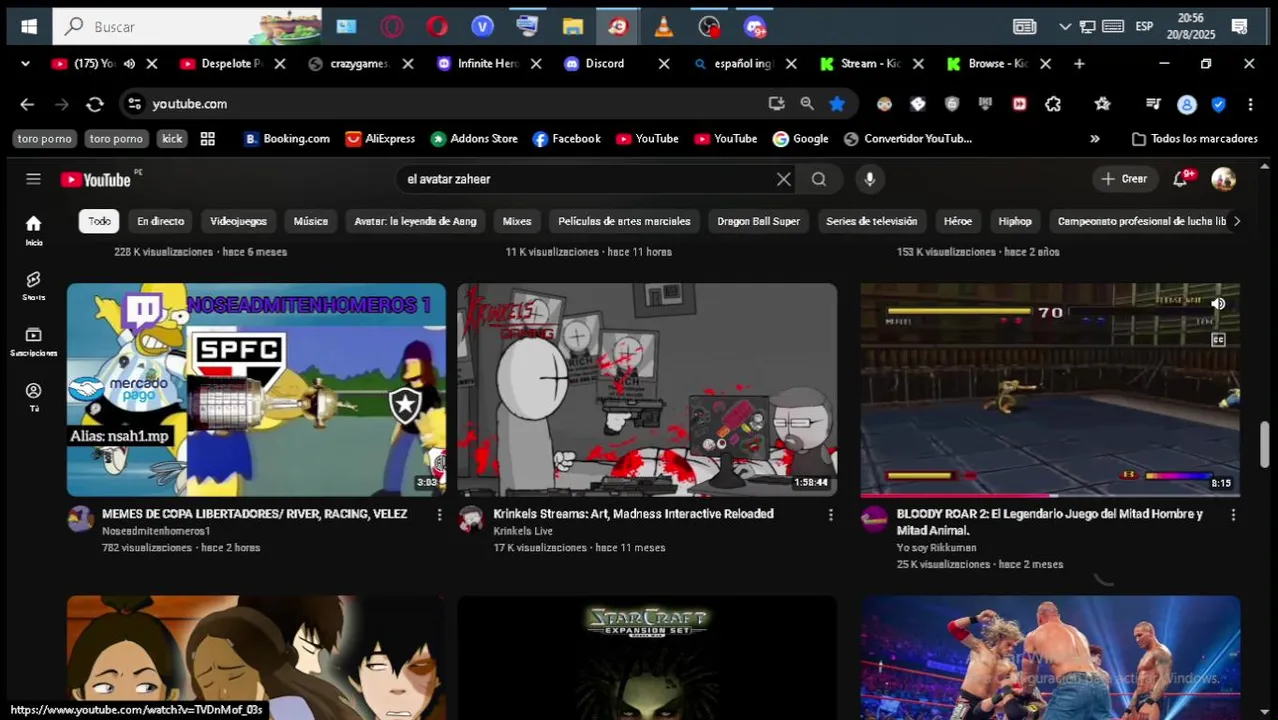The height and width of the screenshot is (720, 1278).
Task: Show more filter chips with right arrow
Action: pos(1236,221)
